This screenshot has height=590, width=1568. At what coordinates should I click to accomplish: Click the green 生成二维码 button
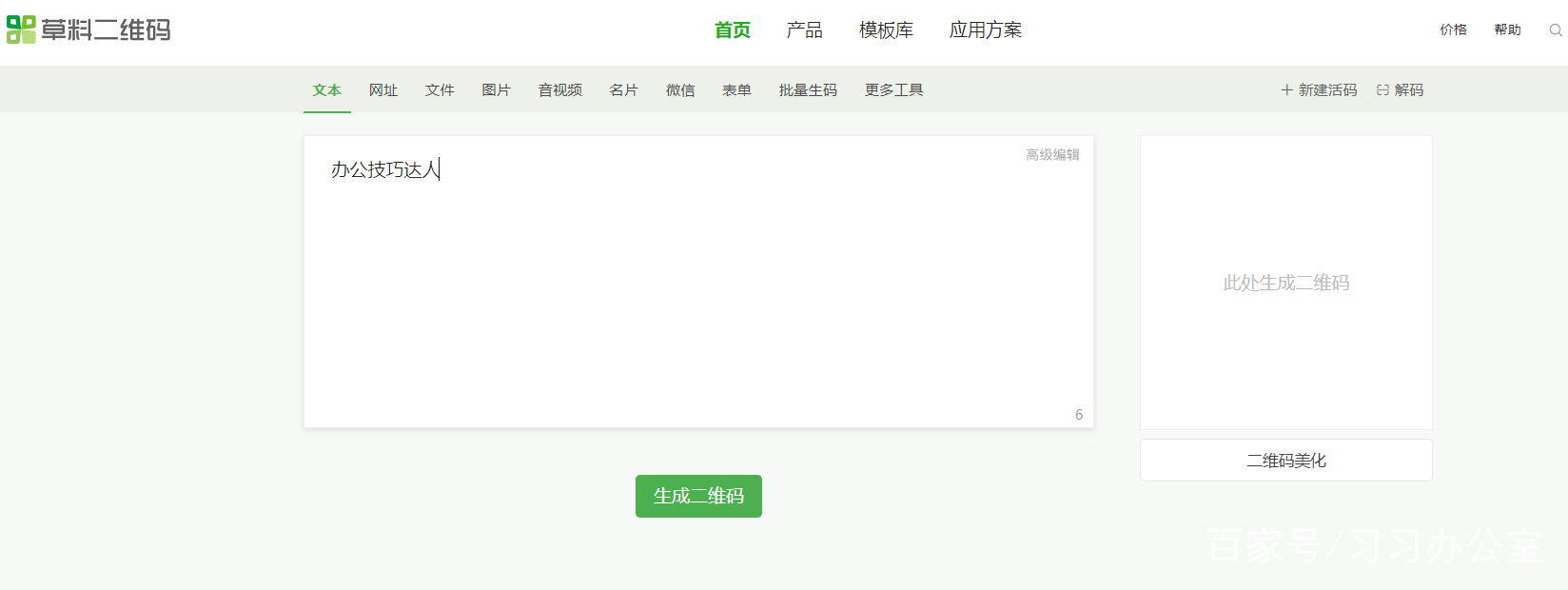coord(698,496)
